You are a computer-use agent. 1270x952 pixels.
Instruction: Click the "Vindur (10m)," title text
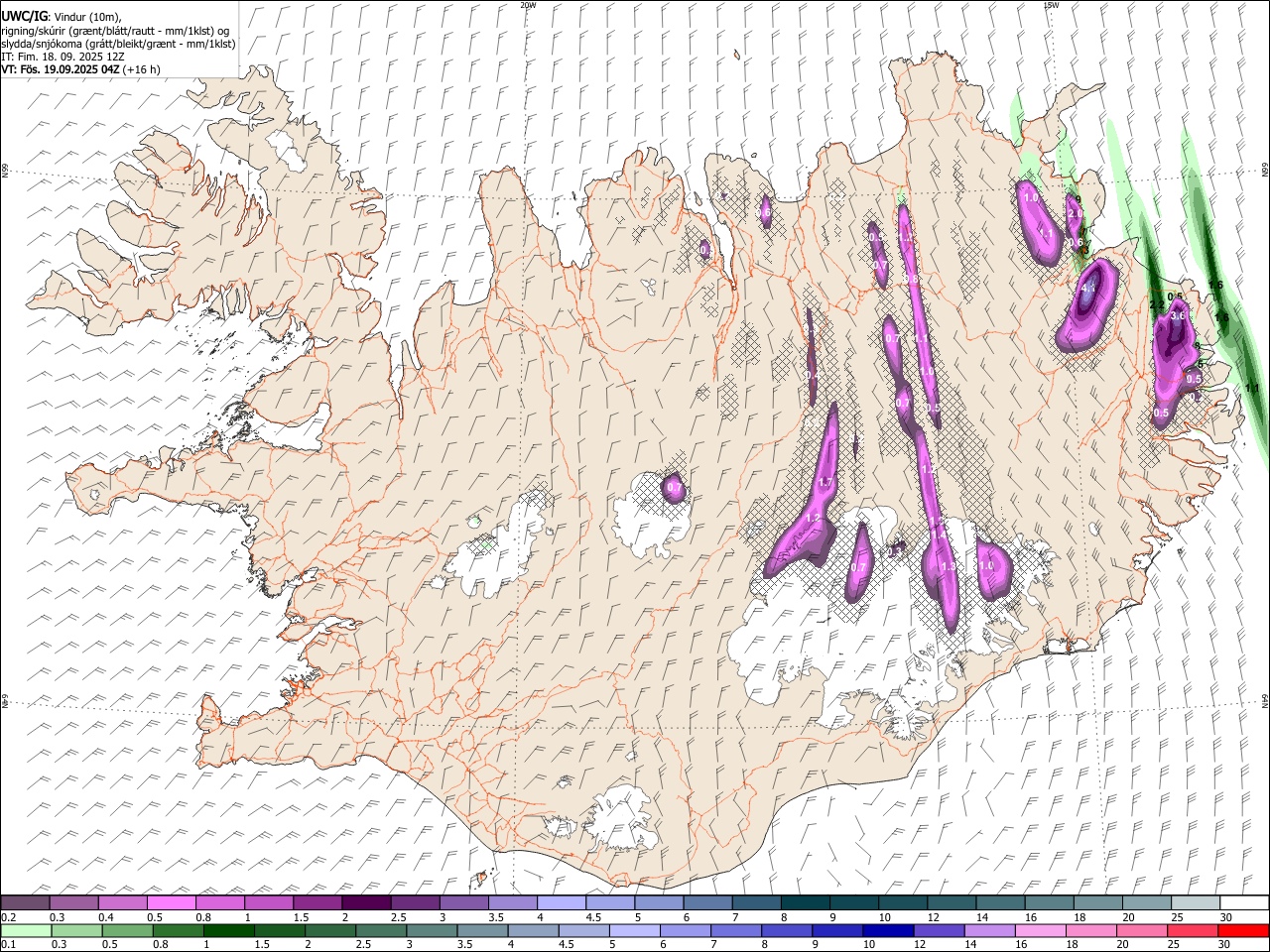pyautogui.click(x=86, y=17)
